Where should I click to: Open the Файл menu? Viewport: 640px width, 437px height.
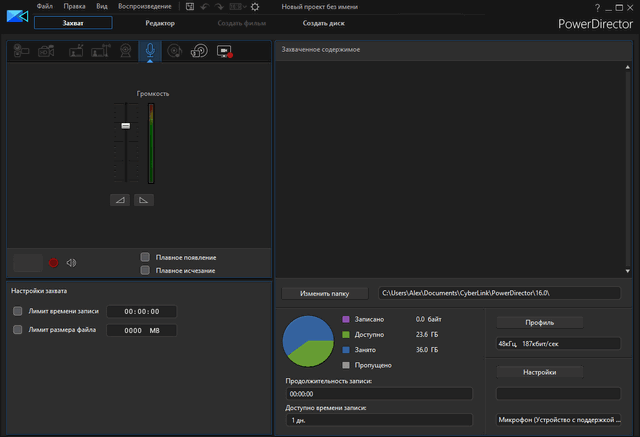(44, 7)
